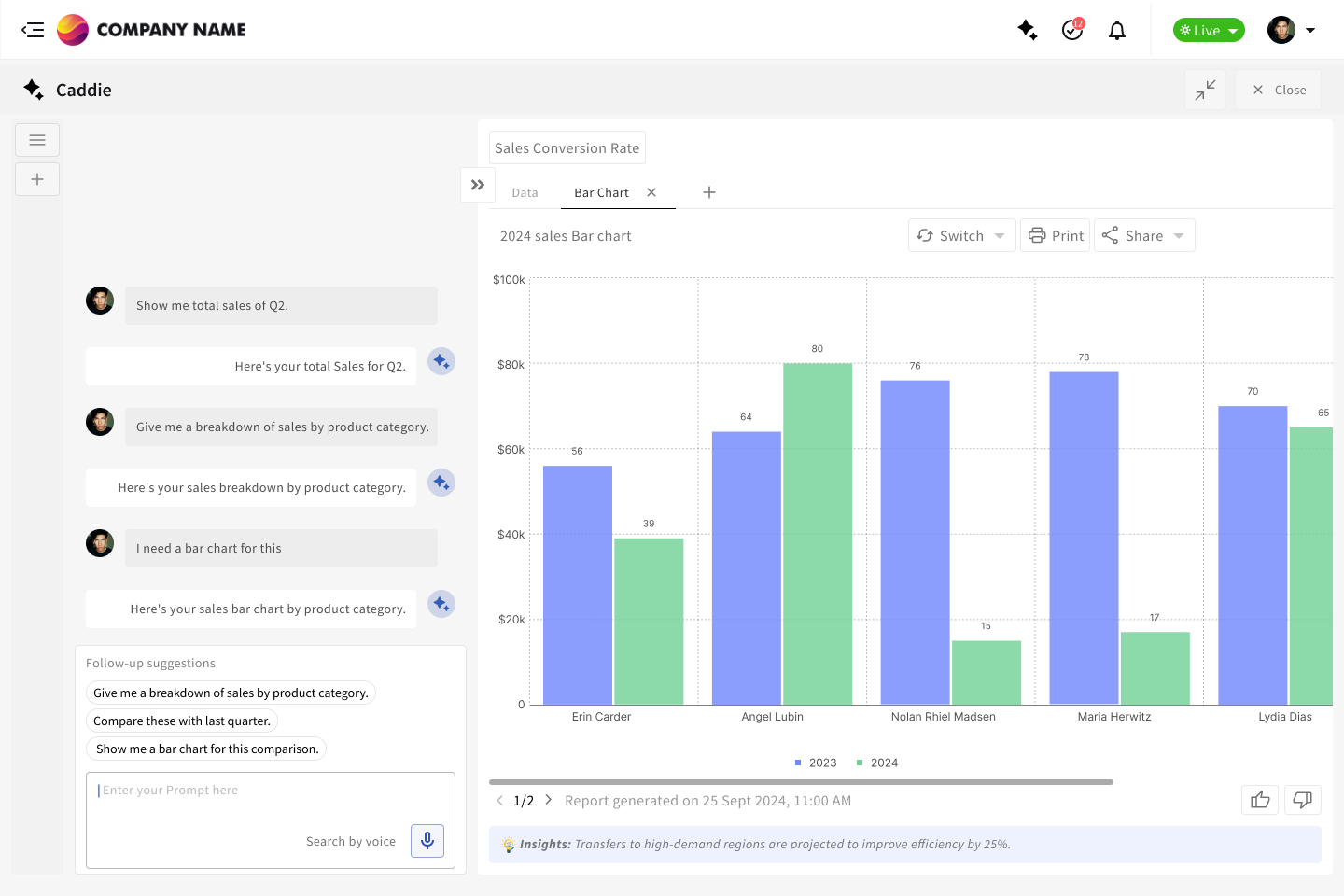Expand chat panel with double chevron
The height and width of the screenshot is (896, 1344).
click(x=478, y=185)
